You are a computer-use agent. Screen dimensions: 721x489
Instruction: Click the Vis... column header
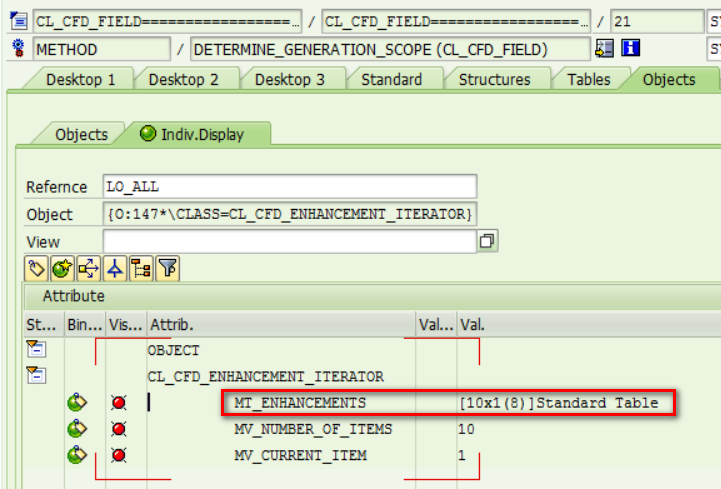(126, 325)
